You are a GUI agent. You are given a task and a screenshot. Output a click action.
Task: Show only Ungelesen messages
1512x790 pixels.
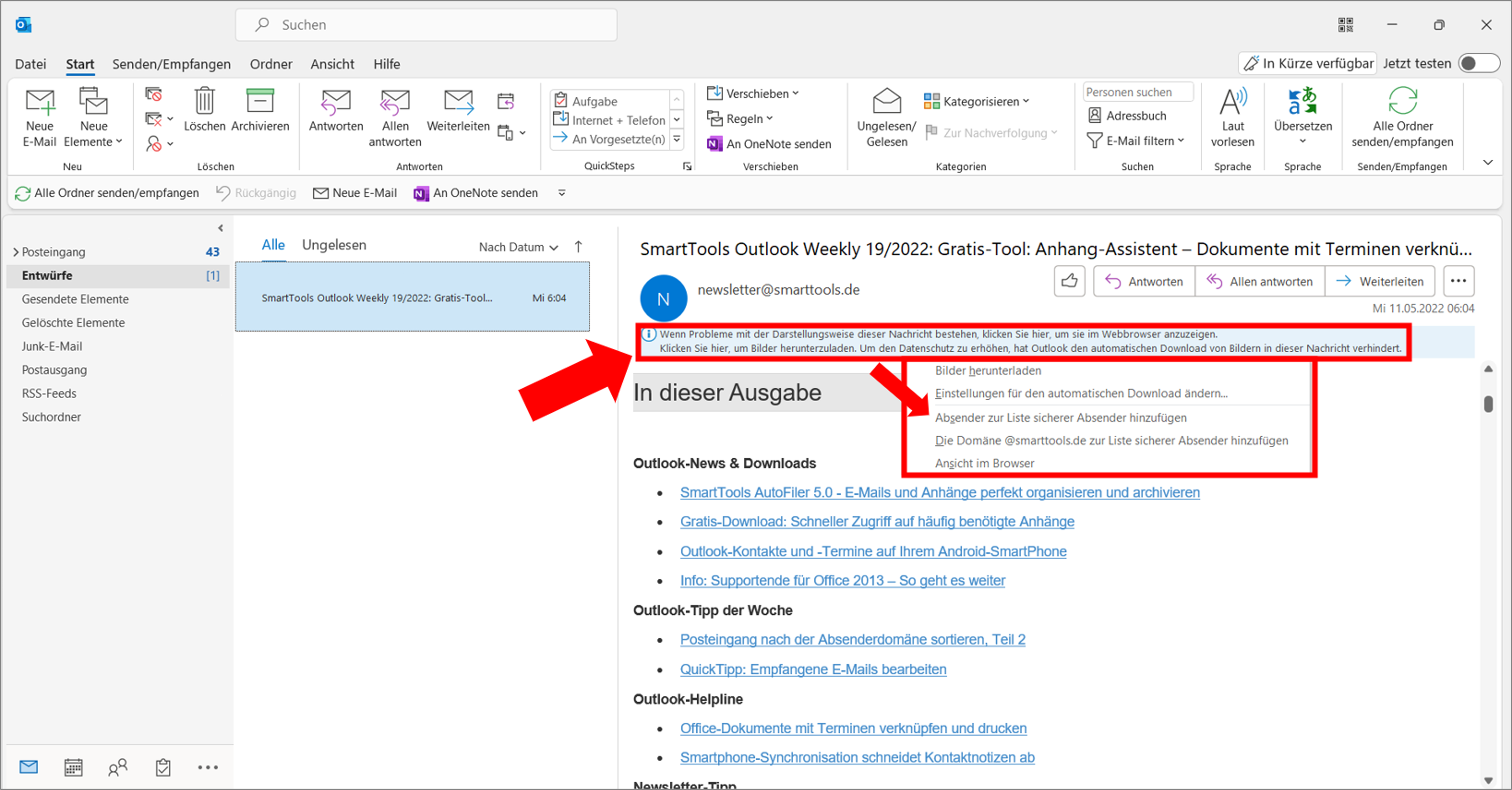tap(334, 245)
